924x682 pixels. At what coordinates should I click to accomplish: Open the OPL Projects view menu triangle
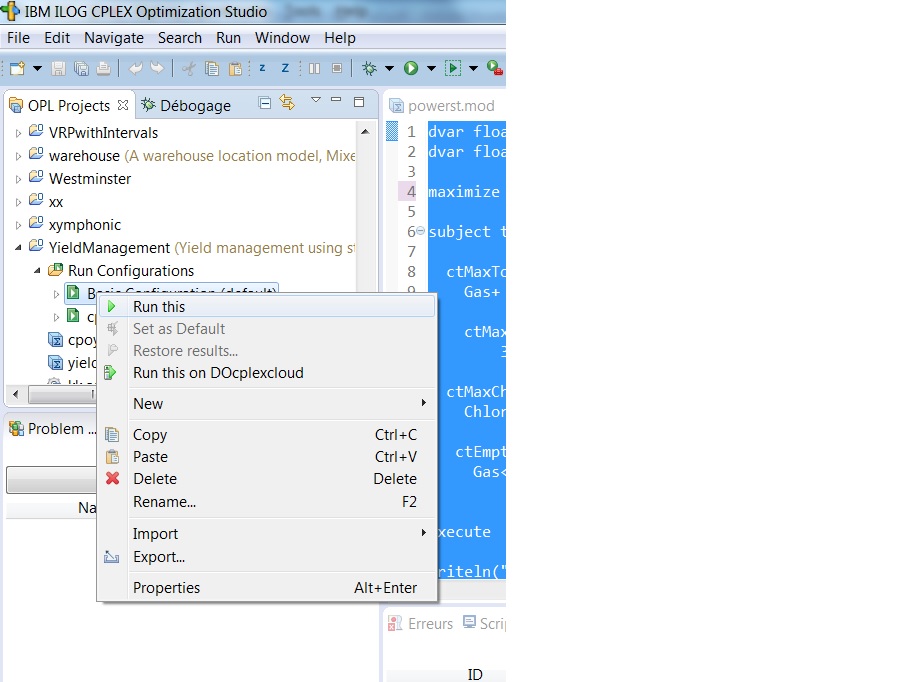point(316,100)
